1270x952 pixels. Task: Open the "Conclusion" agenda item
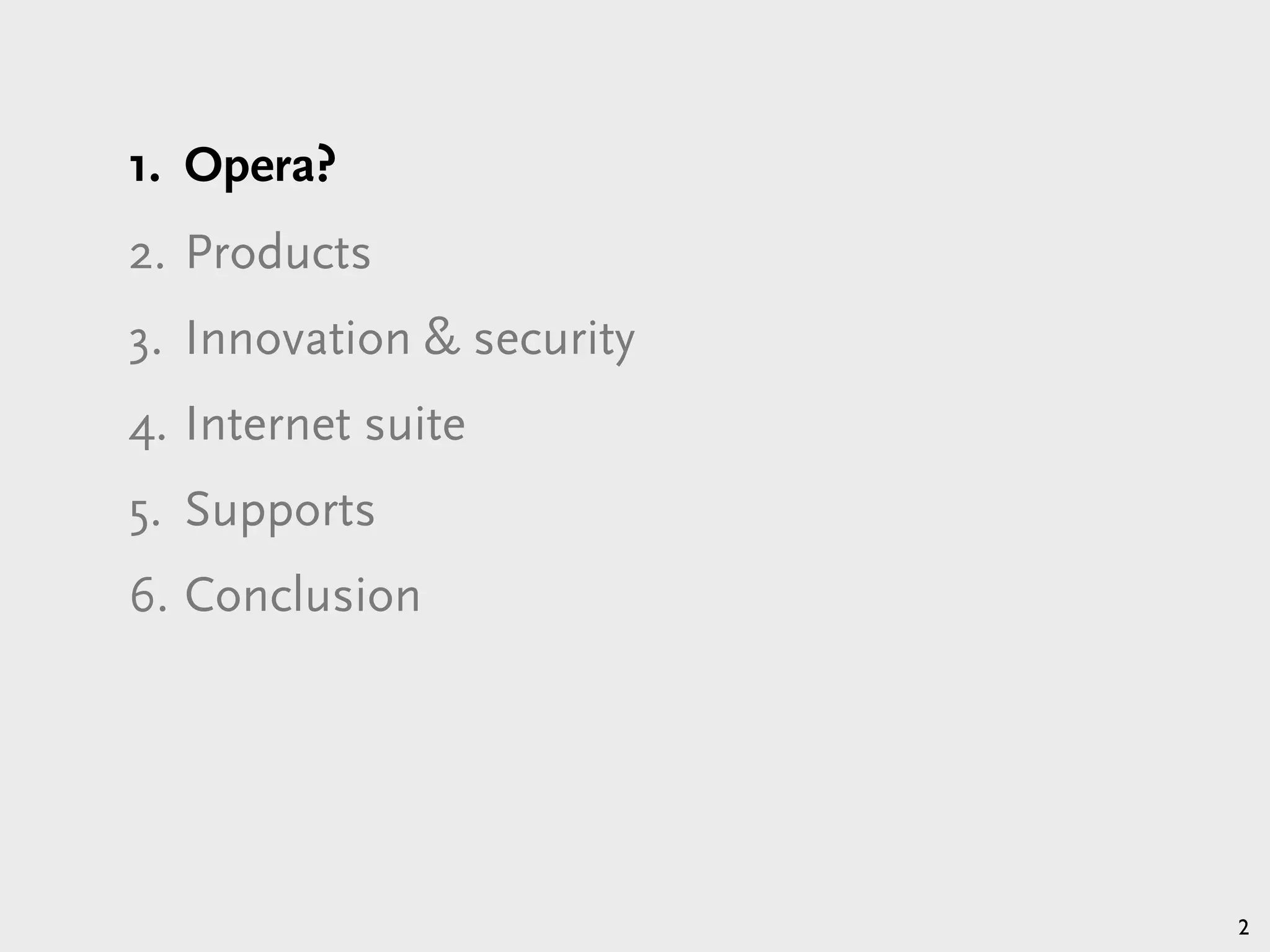click(x=303, y=595)
